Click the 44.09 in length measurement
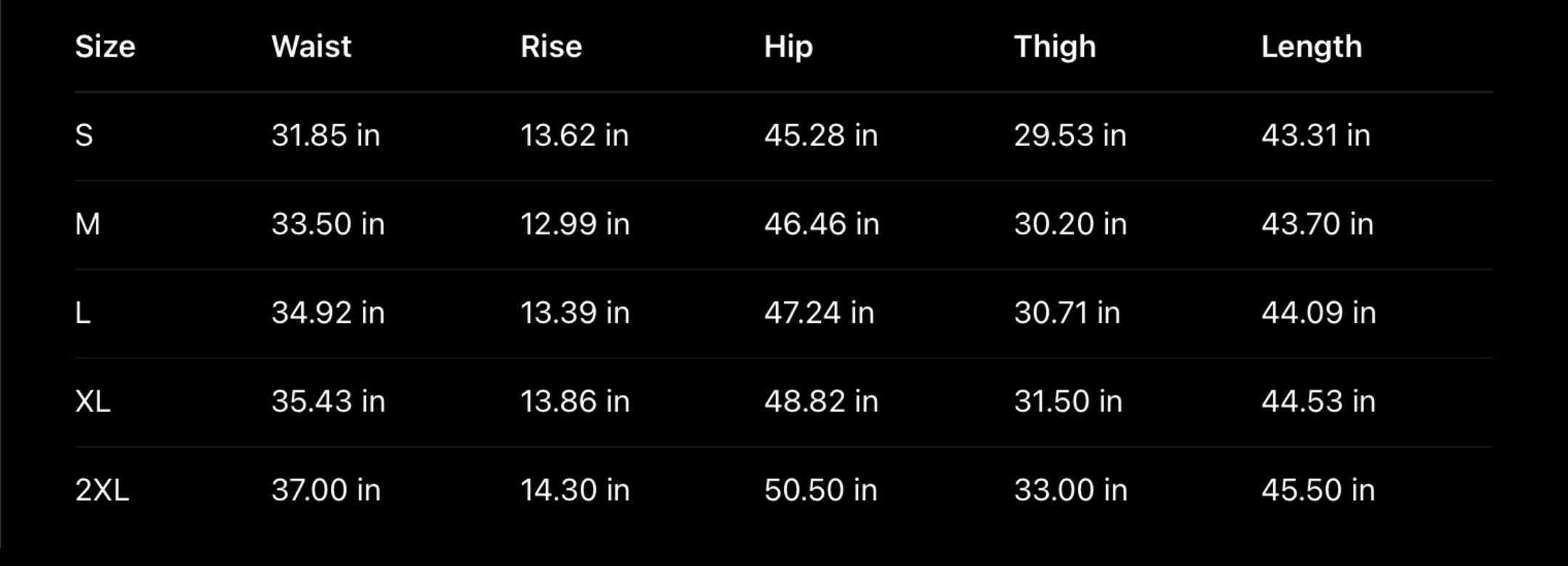The width and height of the screenshot is (1568, 566). pos(1318,313)
